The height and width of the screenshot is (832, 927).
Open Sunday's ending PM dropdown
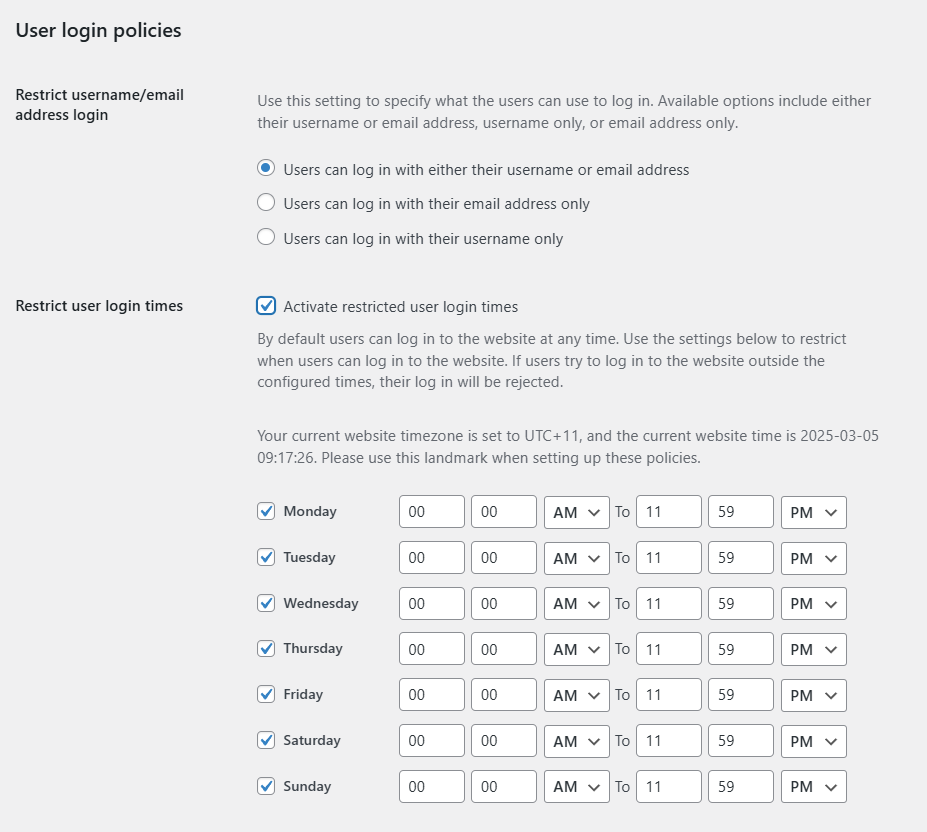(813, 786)
